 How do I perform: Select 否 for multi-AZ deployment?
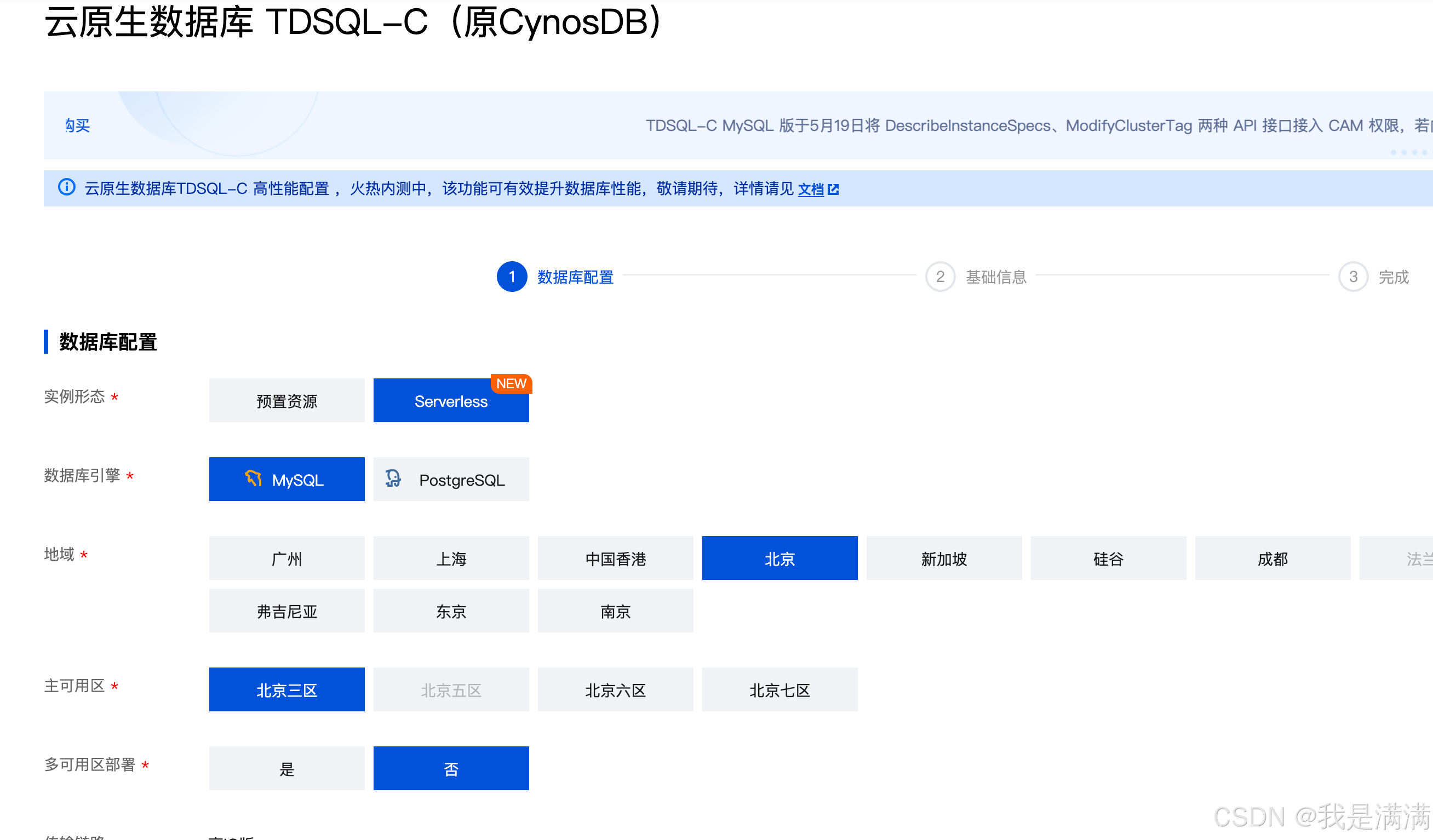451,768
